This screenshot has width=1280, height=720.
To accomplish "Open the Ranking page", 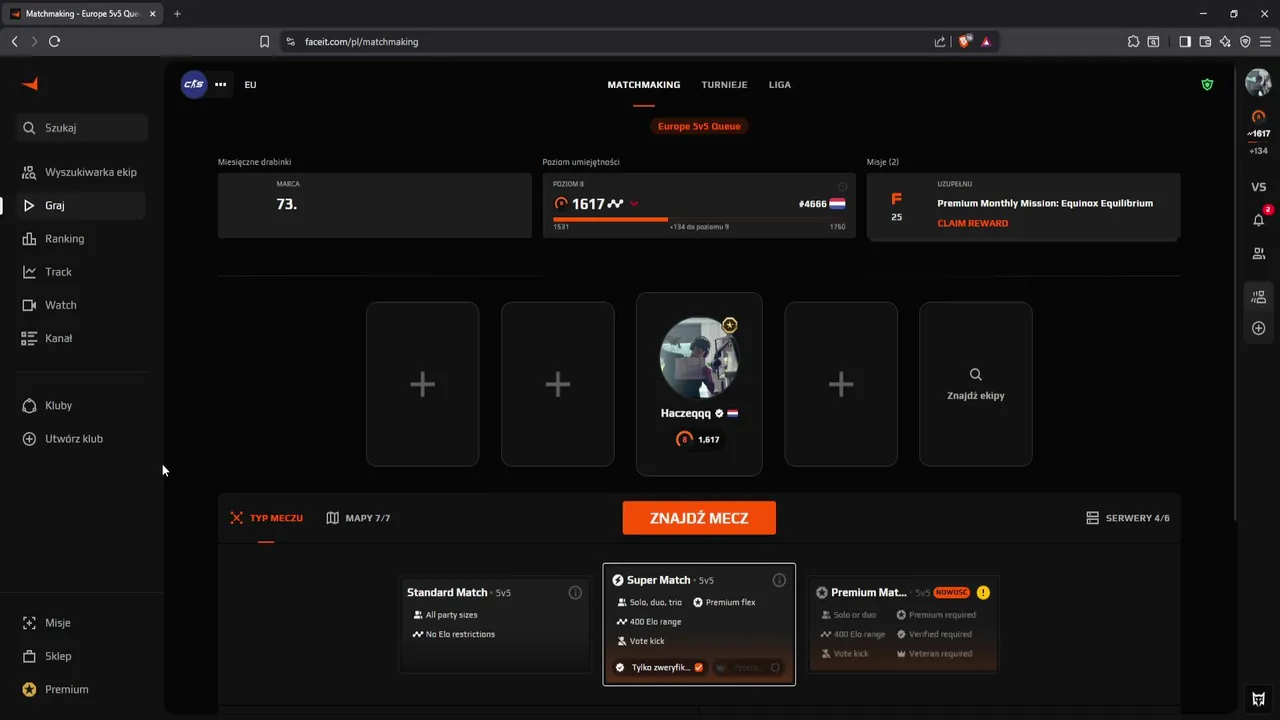I will (x=80, y=239).
